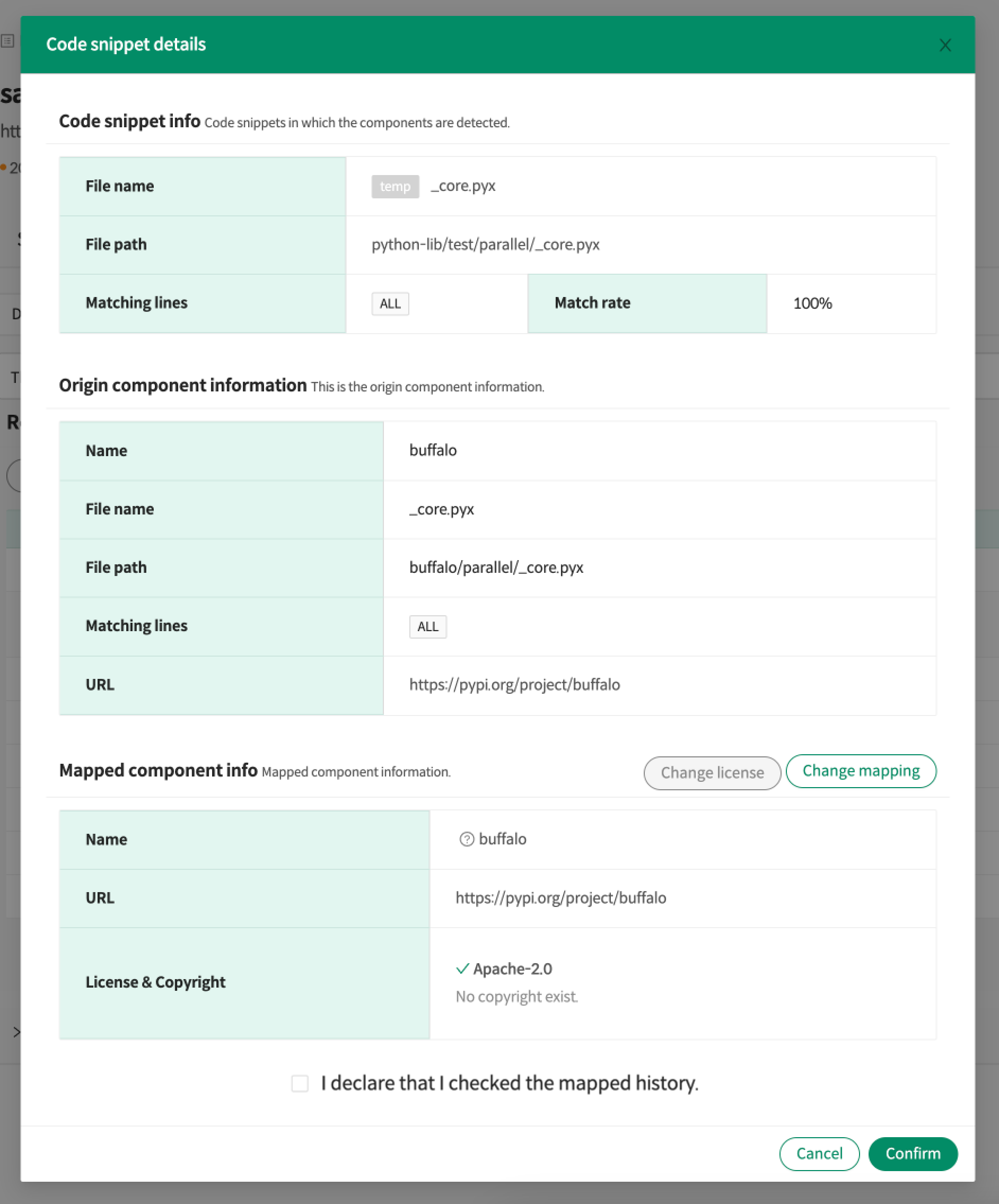Select the ALL tag in Code snippet info
Screen dimensions: 999x1204
pos(390,303)
